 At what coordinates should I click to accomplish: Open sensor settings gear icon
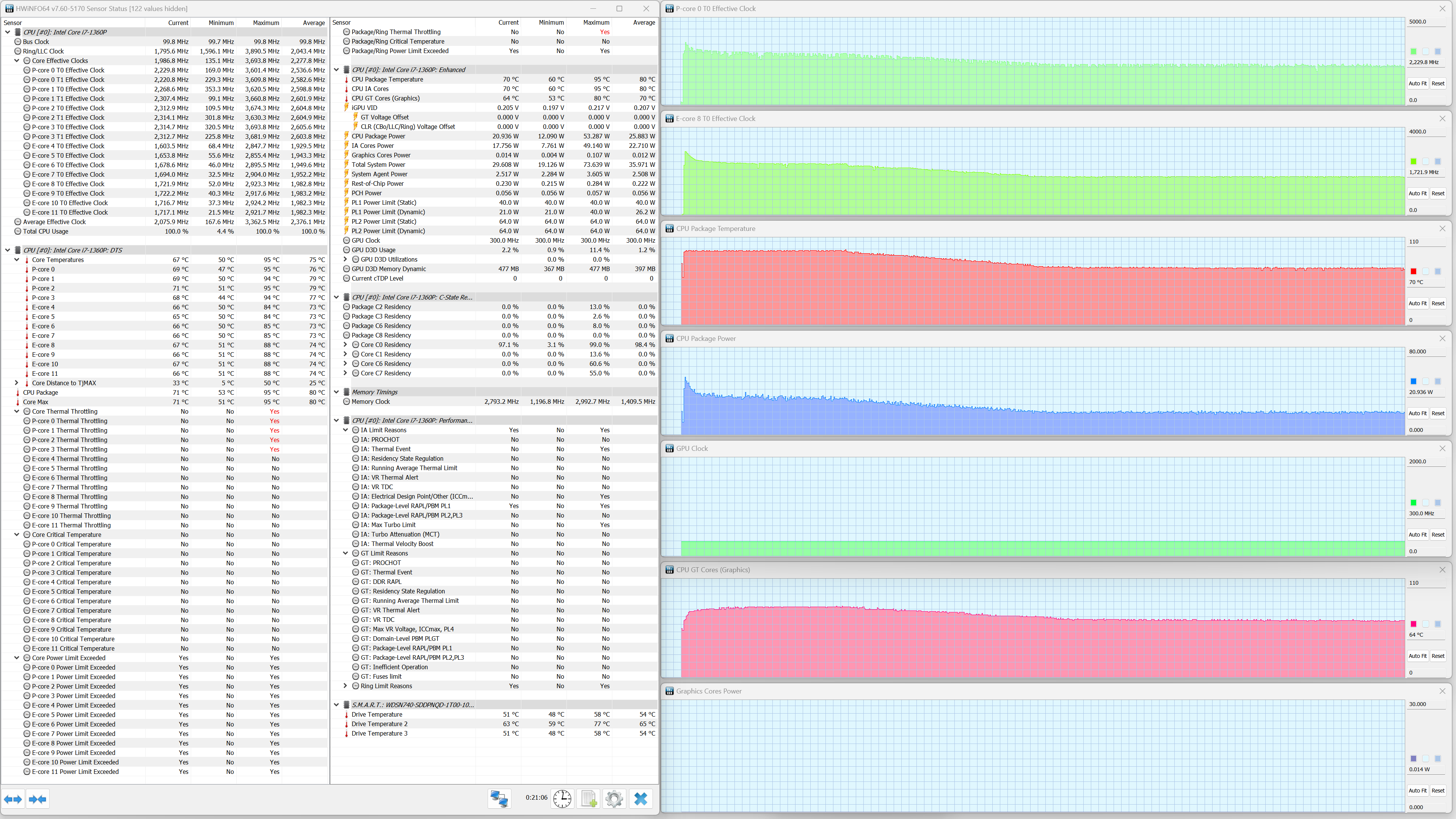click(614, 798)
